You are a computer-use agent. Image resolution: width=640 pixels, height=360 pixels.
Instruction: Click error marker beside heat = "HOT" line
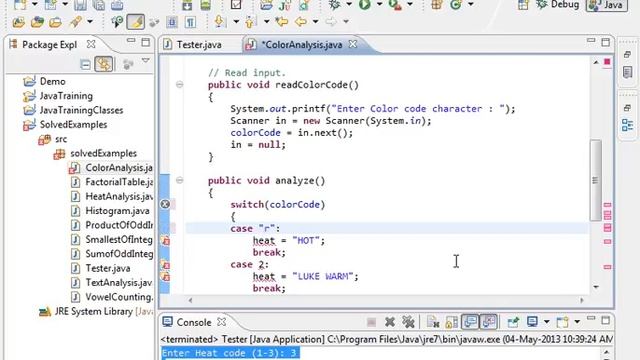[165, 241]
